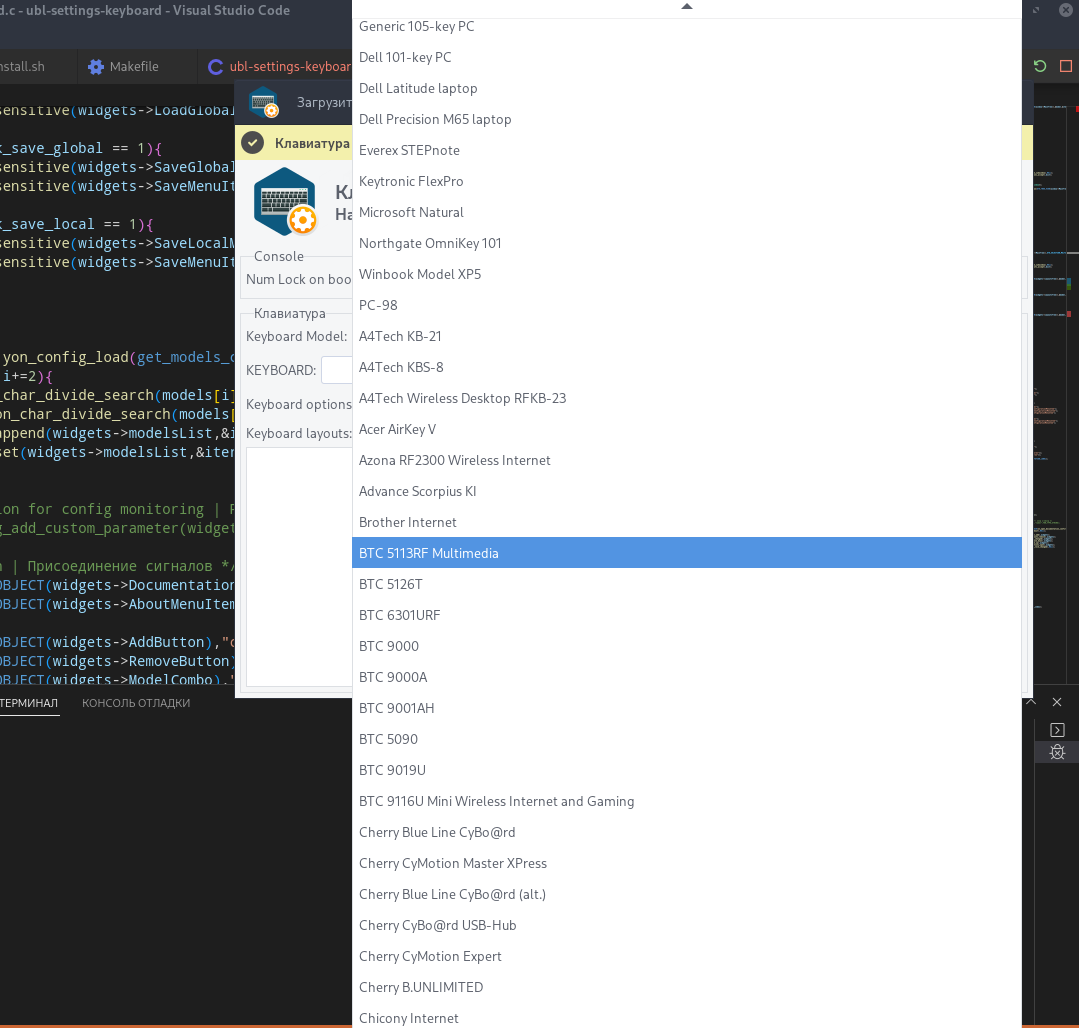This screenshot has width=1079, height=1028.
Task: Pick Cherry B.UNLIMITED model
Action: point(686,987)
